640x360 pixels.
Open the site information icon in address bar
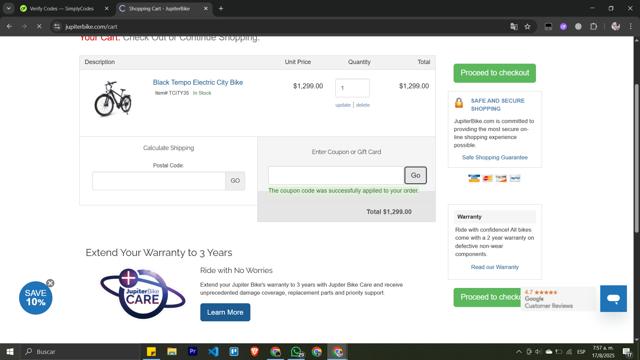point(57,27)
